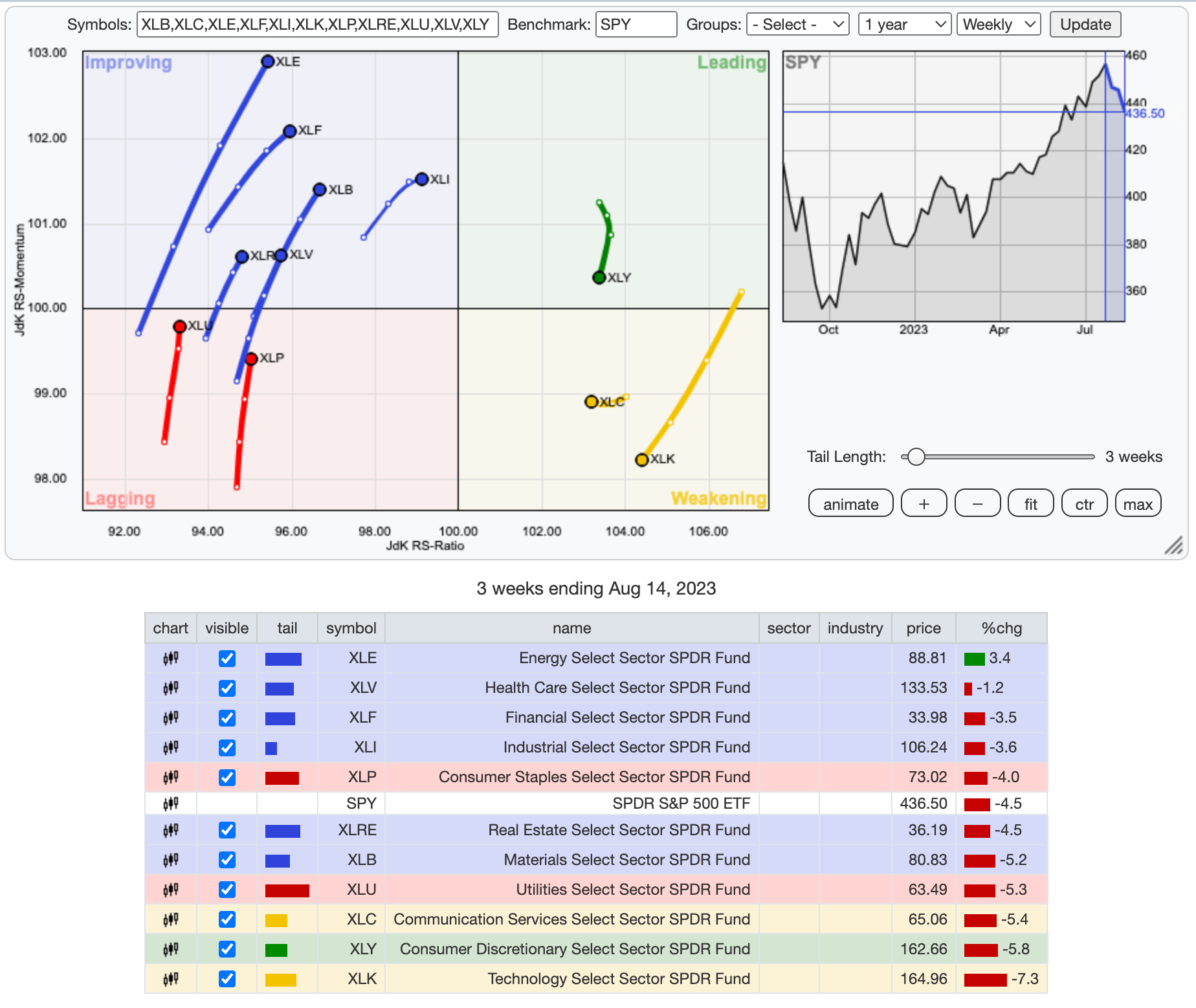Open the chart icon in the SPY row
Viewport: 1196px width, 1008px height.
click(x=171, y=804)
